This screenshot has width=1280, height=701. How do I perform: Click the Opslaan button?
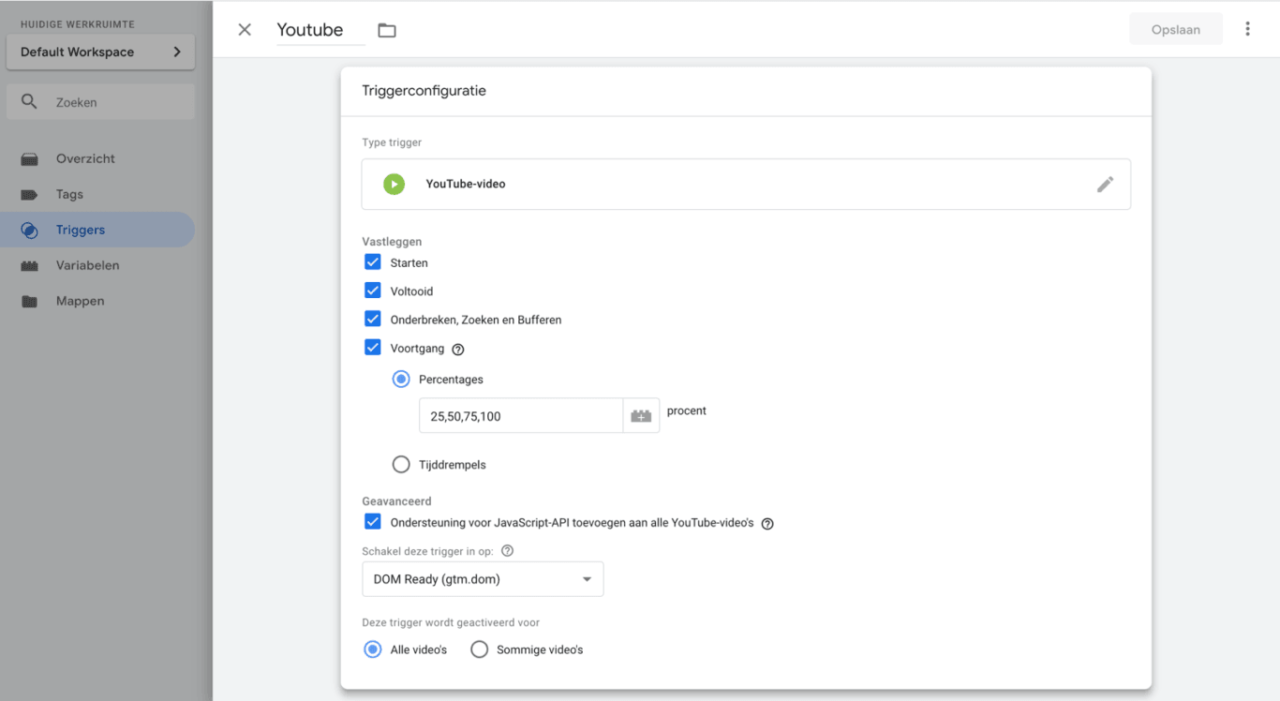(x=1175, y=29)
